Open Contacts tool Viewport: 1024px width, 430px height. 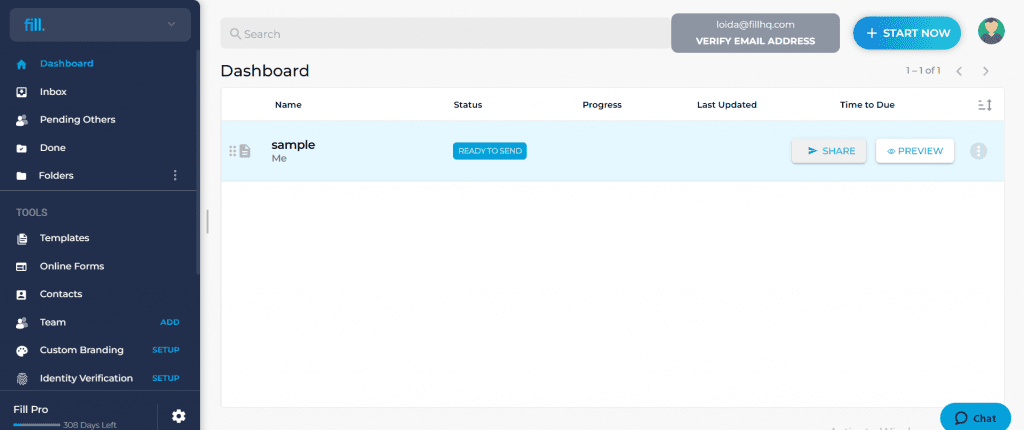point(61,294)
